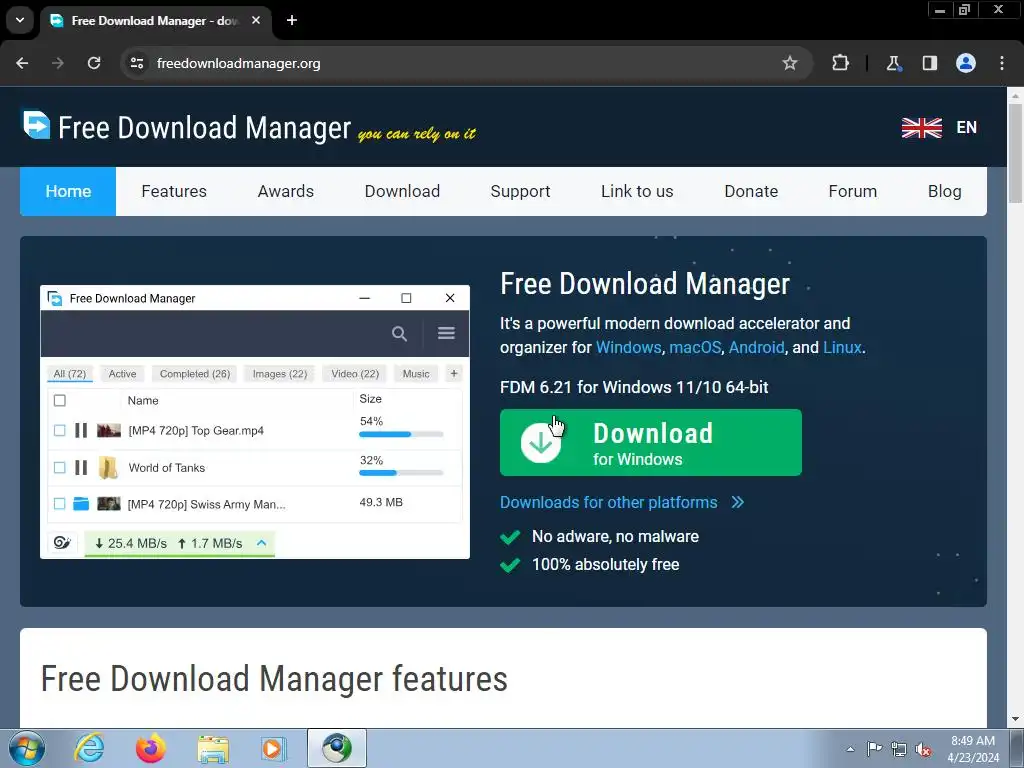Check the Swiss Army Man row checkbox
This screenshot has width=1024, height=768.
pyautogui.click(x=59, y=504)
